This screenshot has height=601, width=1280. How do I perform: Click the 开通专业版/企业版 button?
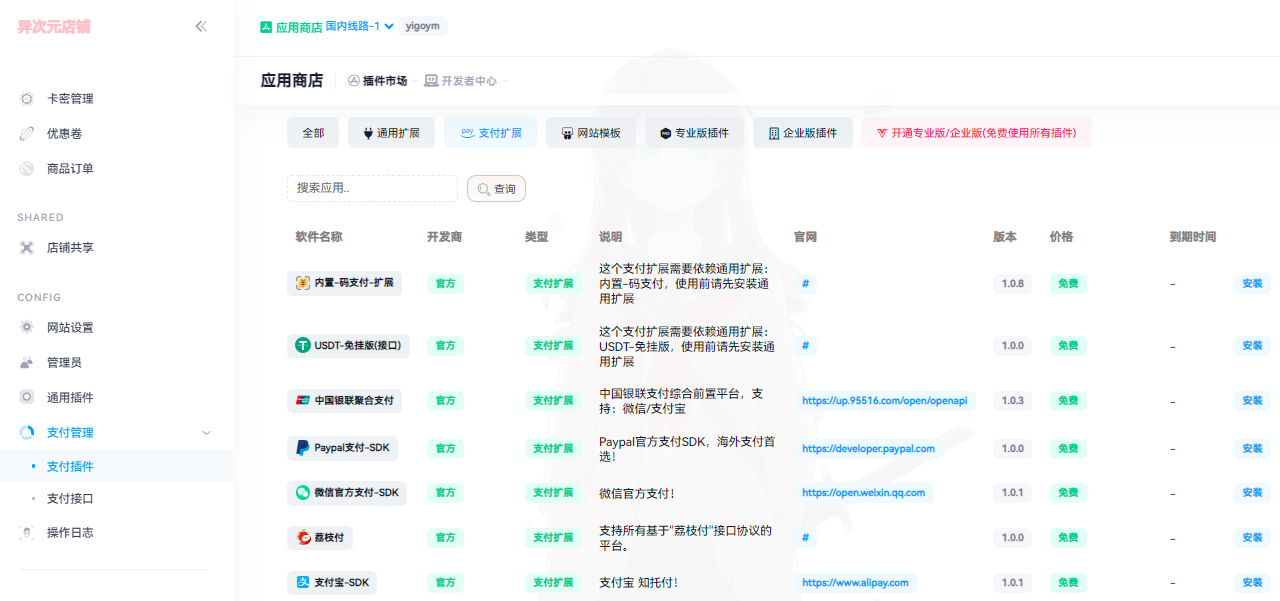click(x=975, y=131)
